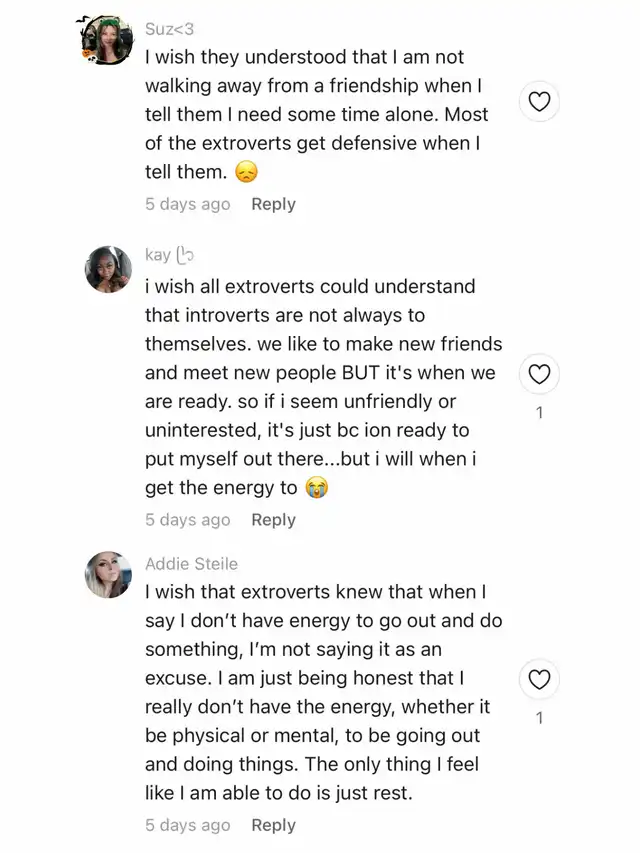Open kay's profile avatar
This screenshot has height=853, width=640.
tap(108, 269)
